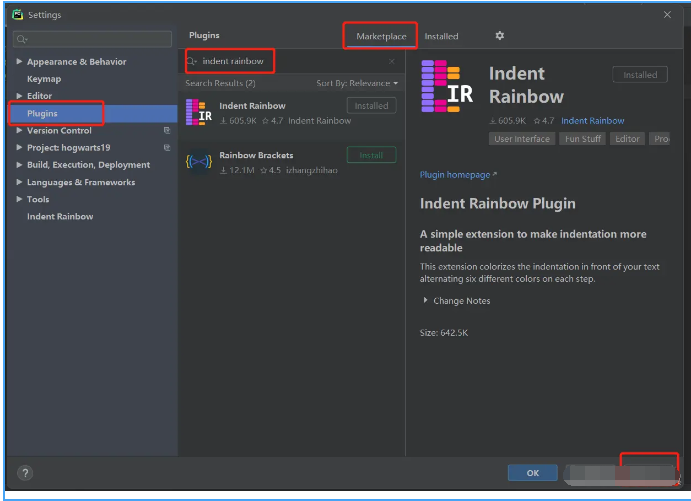Select Tools settings category
The width and height of the screenshot is (691, 501).
tap(38, 199)
